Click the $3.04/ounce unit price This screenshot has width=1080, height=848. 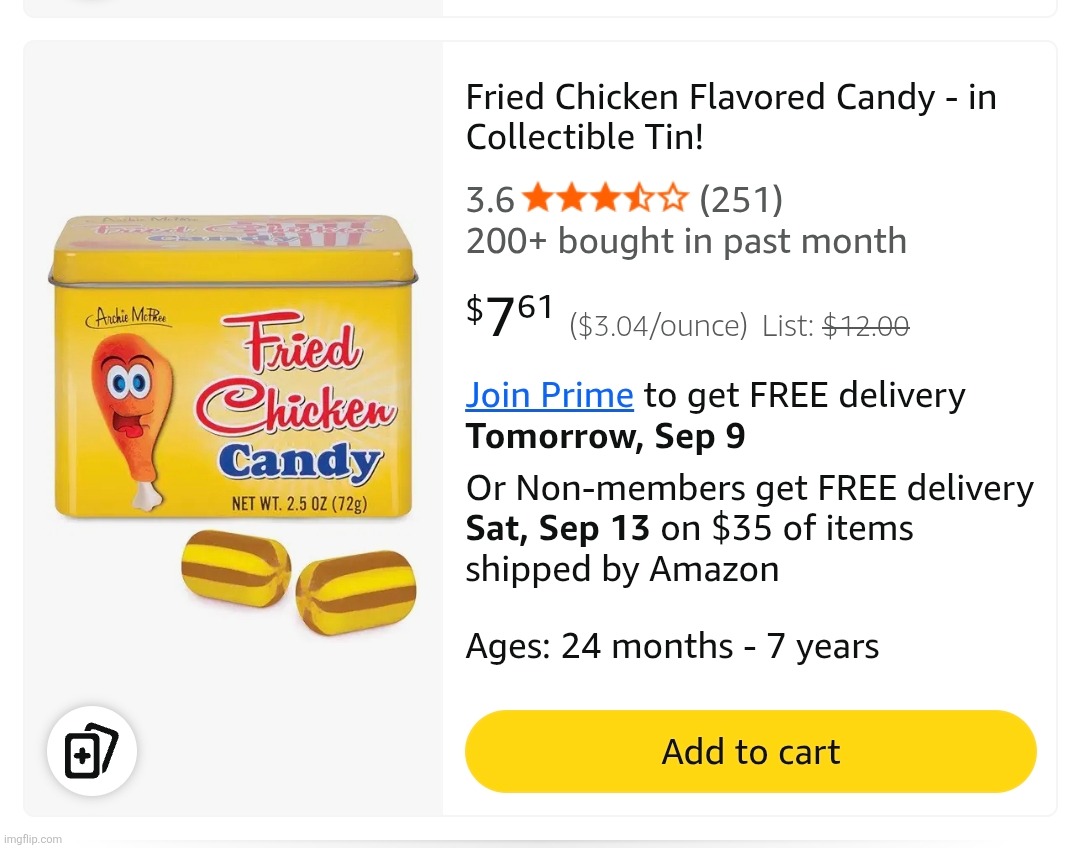[658, 326]
